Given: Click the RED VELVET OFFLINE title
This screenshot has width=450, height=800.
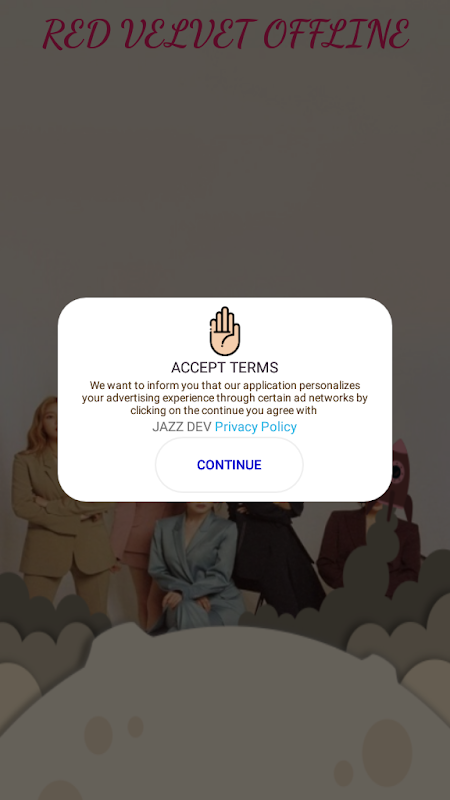Looking at the screenshot, I should point(225,34).
